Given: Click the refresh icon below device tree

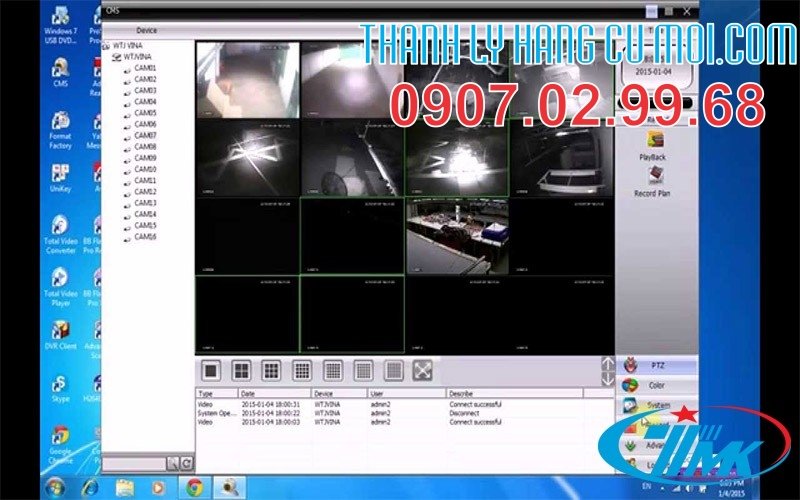Looking at the screenshot, I should (187, 463).
